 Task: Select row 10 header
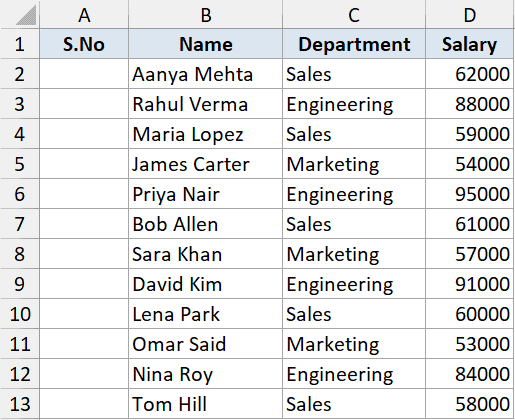[20, 314]
